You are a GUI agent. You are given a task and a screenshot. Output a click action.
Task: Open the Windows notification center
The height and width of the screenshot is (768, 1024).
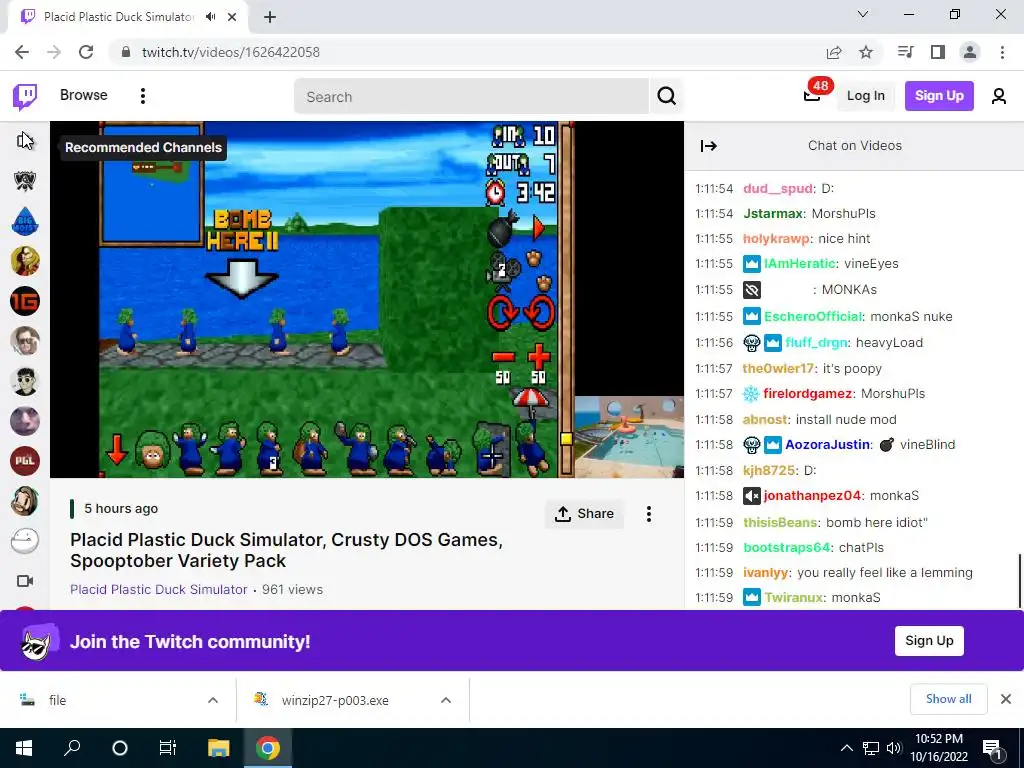click(993, 748)
